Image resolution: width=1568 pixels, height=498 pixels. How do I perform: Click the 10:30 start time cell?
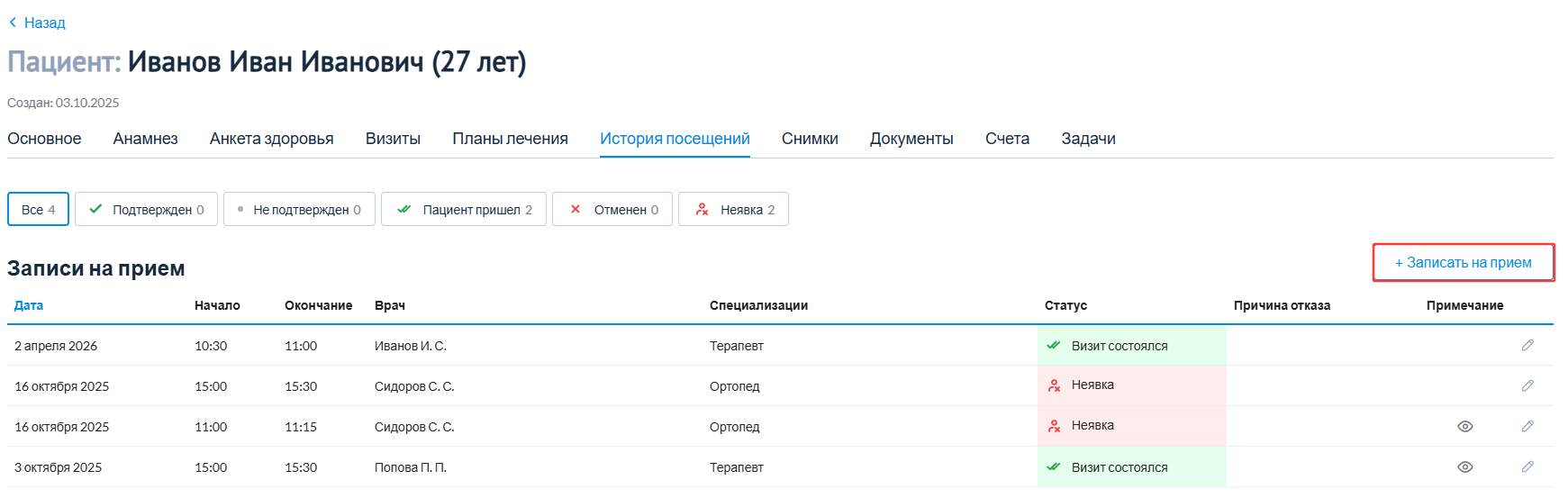pos(211,346)
